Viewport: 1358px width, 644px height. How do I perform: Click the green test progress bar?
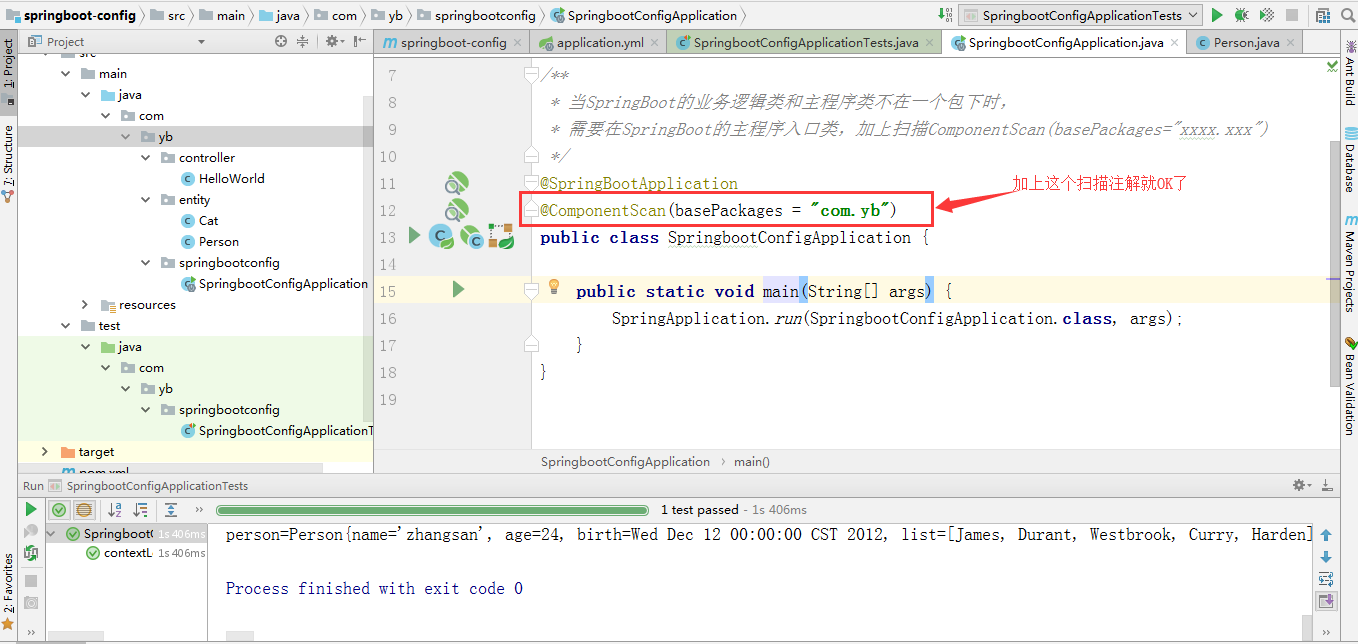432,509
